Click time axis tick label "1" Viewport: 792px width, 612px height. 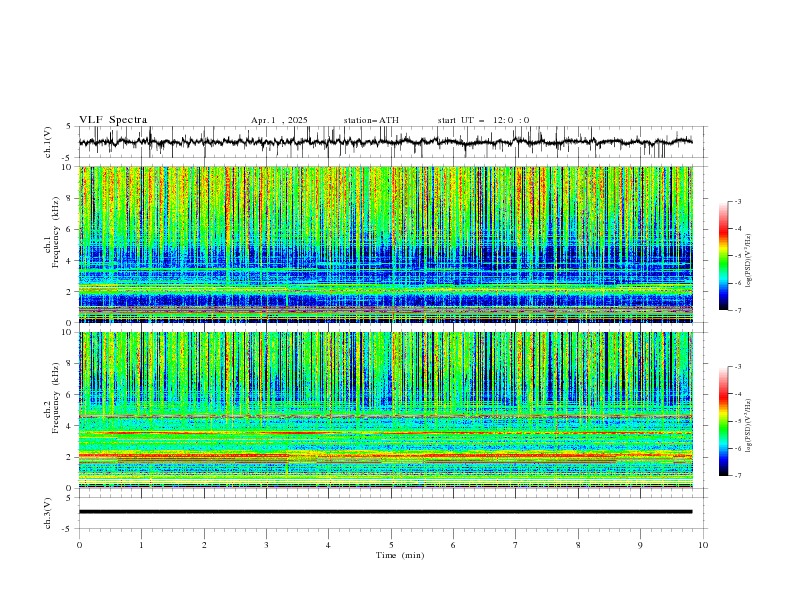(141, 545)
